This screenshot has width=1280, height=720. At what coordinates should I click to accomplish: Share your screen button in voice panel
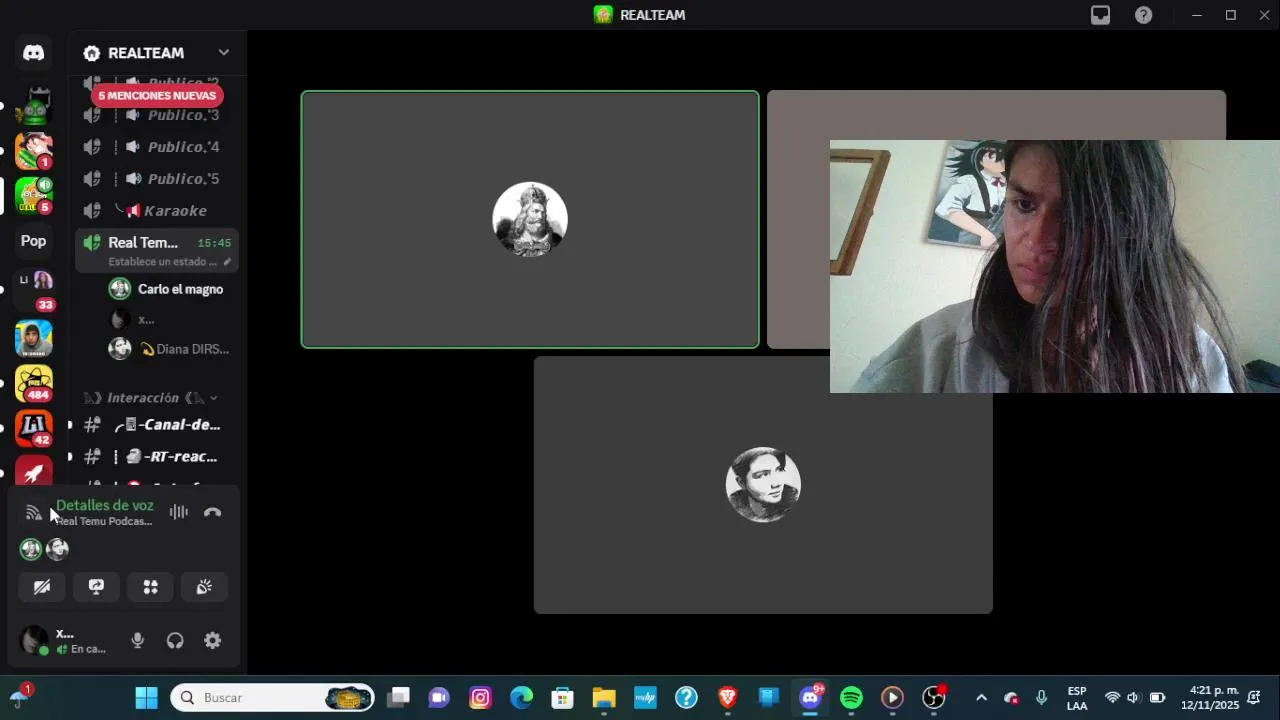pos(96,587)
